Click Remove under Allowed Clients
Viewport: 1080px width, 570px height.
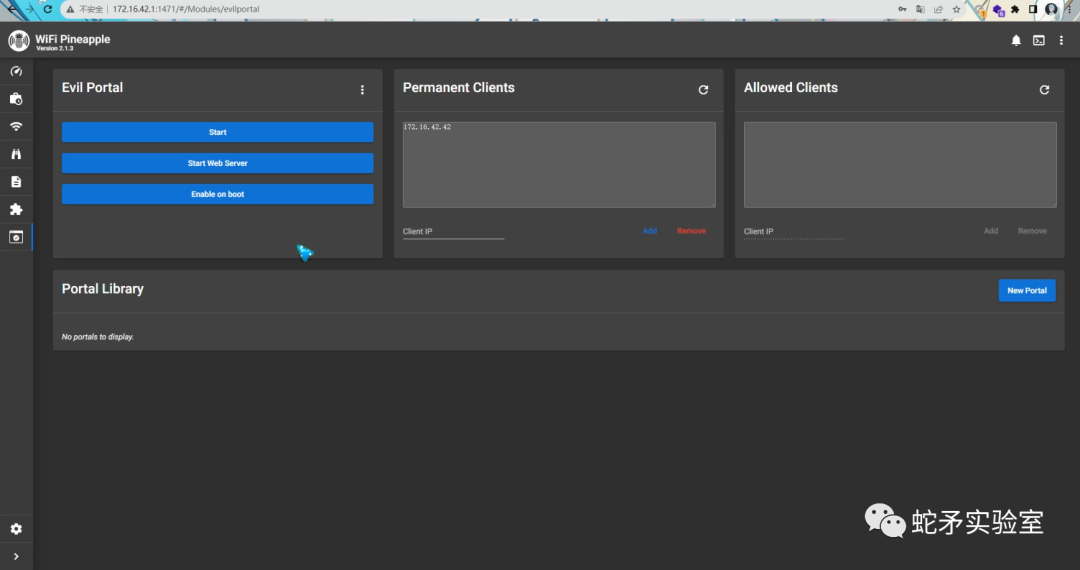pos(1032,231)
